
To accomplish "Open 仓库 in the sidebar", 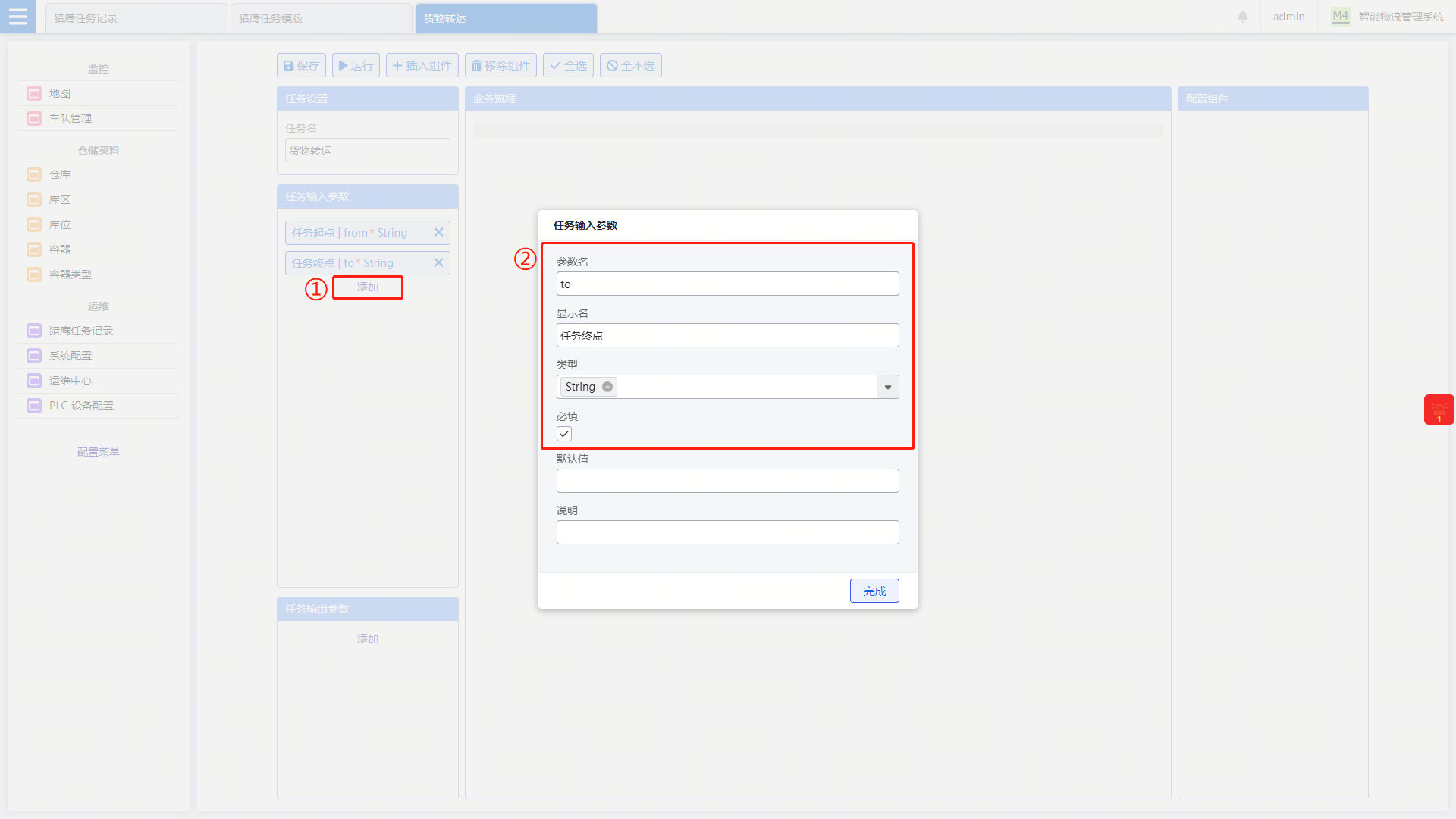I will (x=99, y=174).
